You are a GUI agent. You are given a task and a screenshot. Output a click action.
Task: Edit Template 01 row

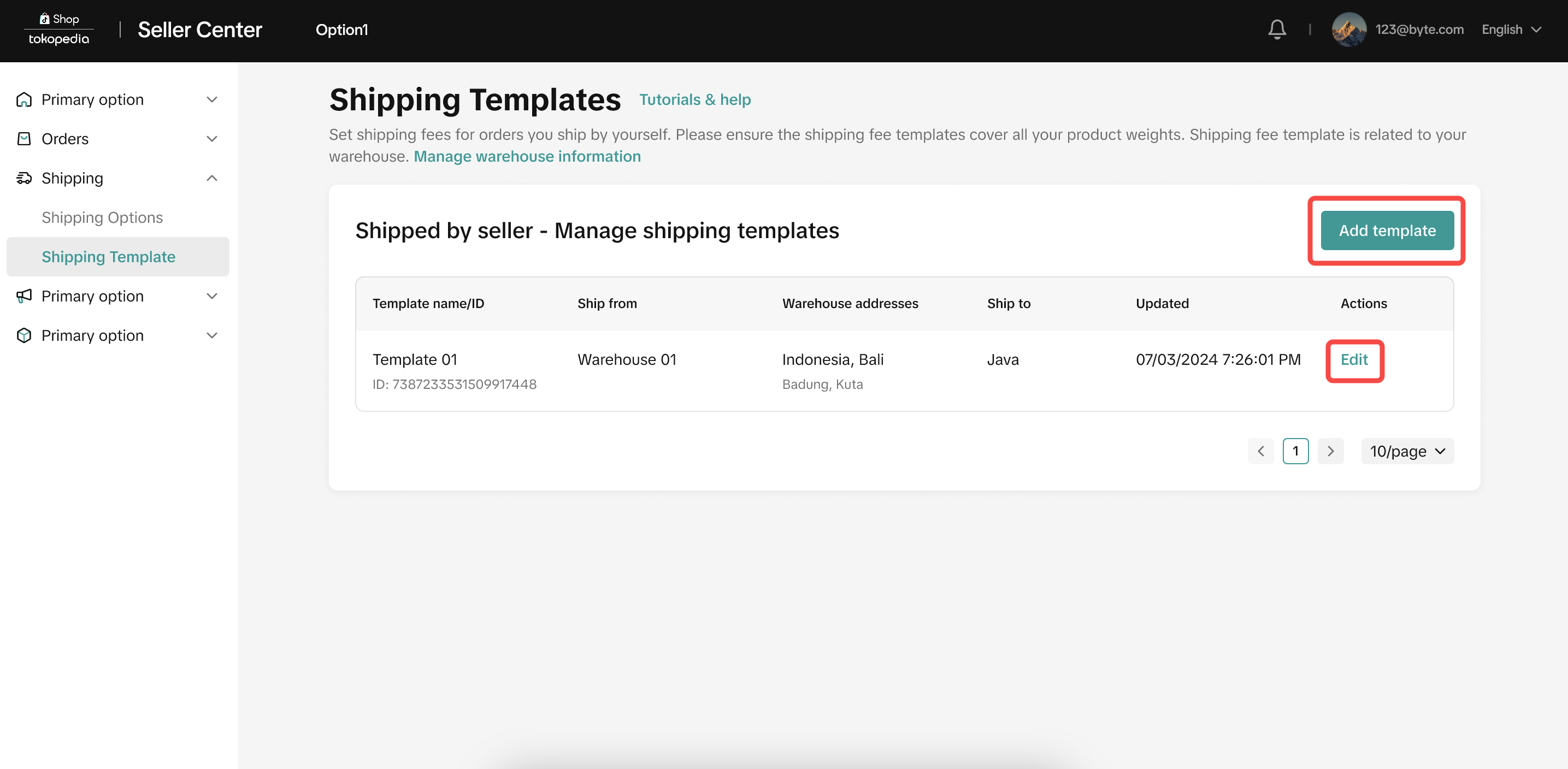pos(1354,359)
